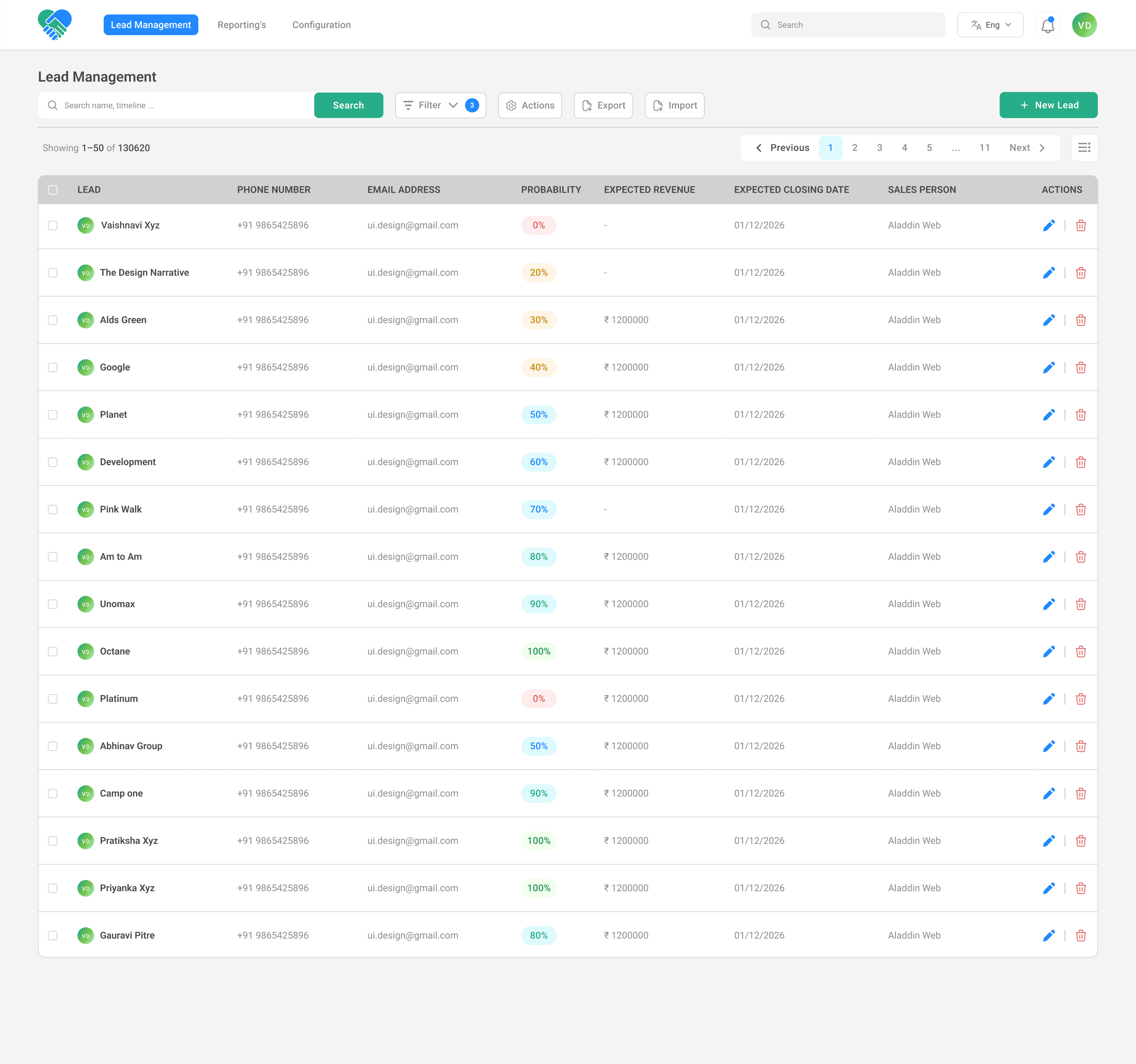Edit the Vaishnavi Xyz lead

click(1048, 225)
